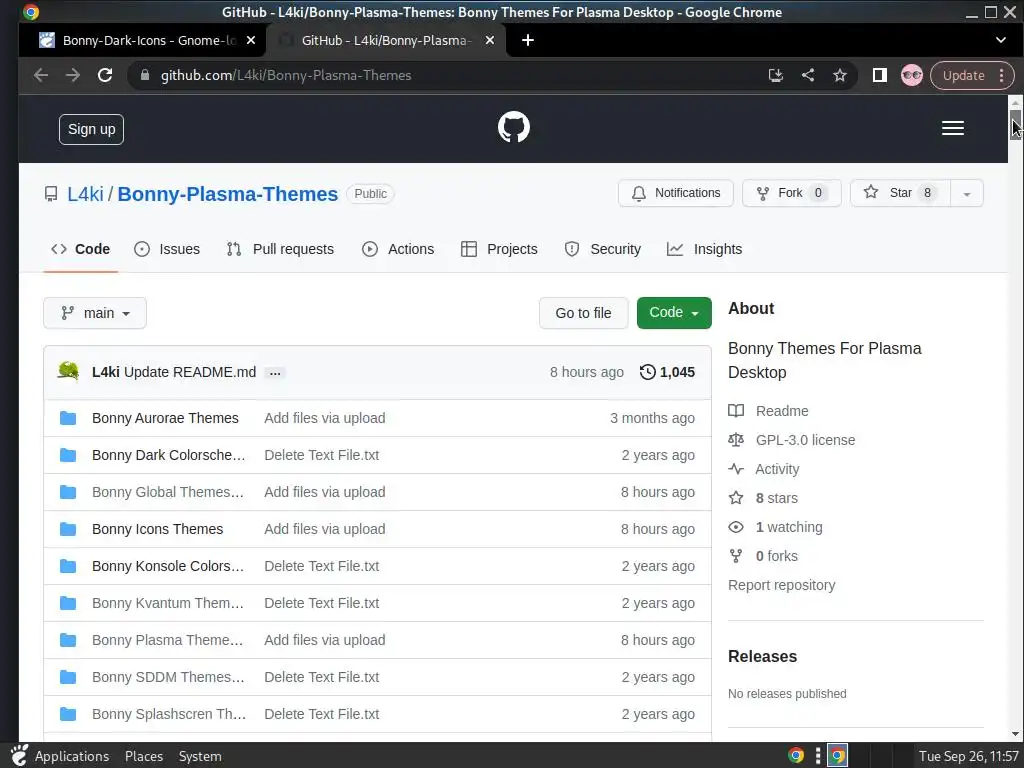This screenshot has height=768, width=1024.
Task: Open the Projects tab
Action: [x=499, y=249]
